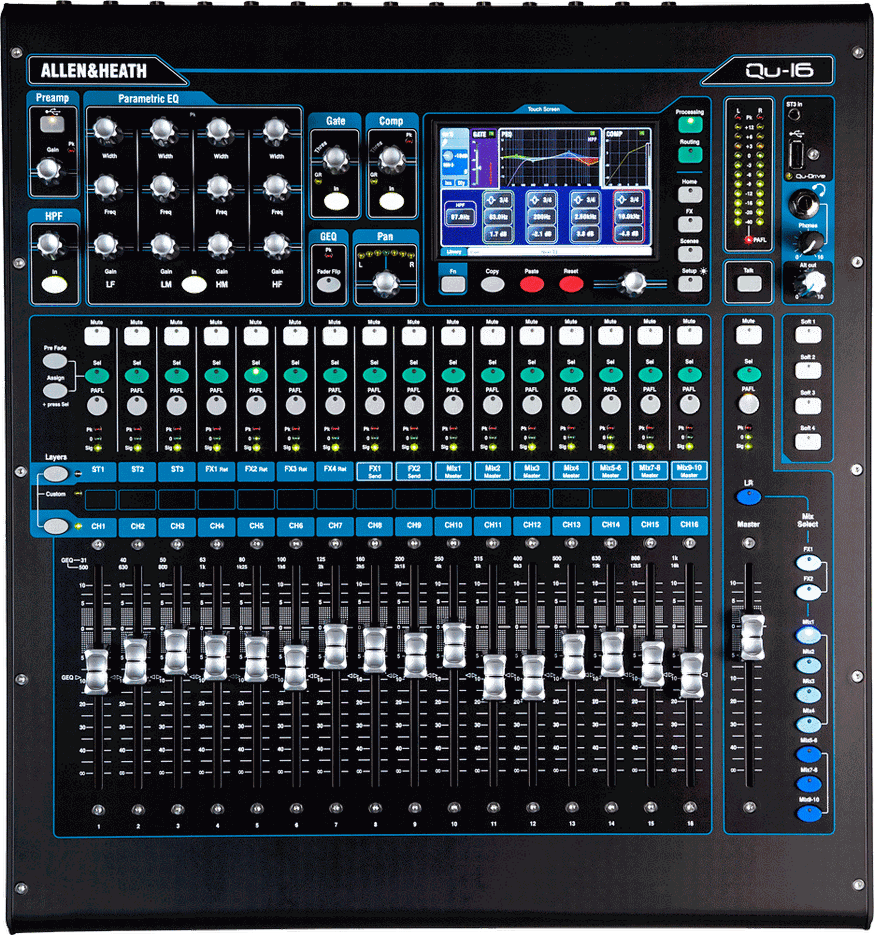
Task: Select the Mix9-10 key
Action: (808, 813)
